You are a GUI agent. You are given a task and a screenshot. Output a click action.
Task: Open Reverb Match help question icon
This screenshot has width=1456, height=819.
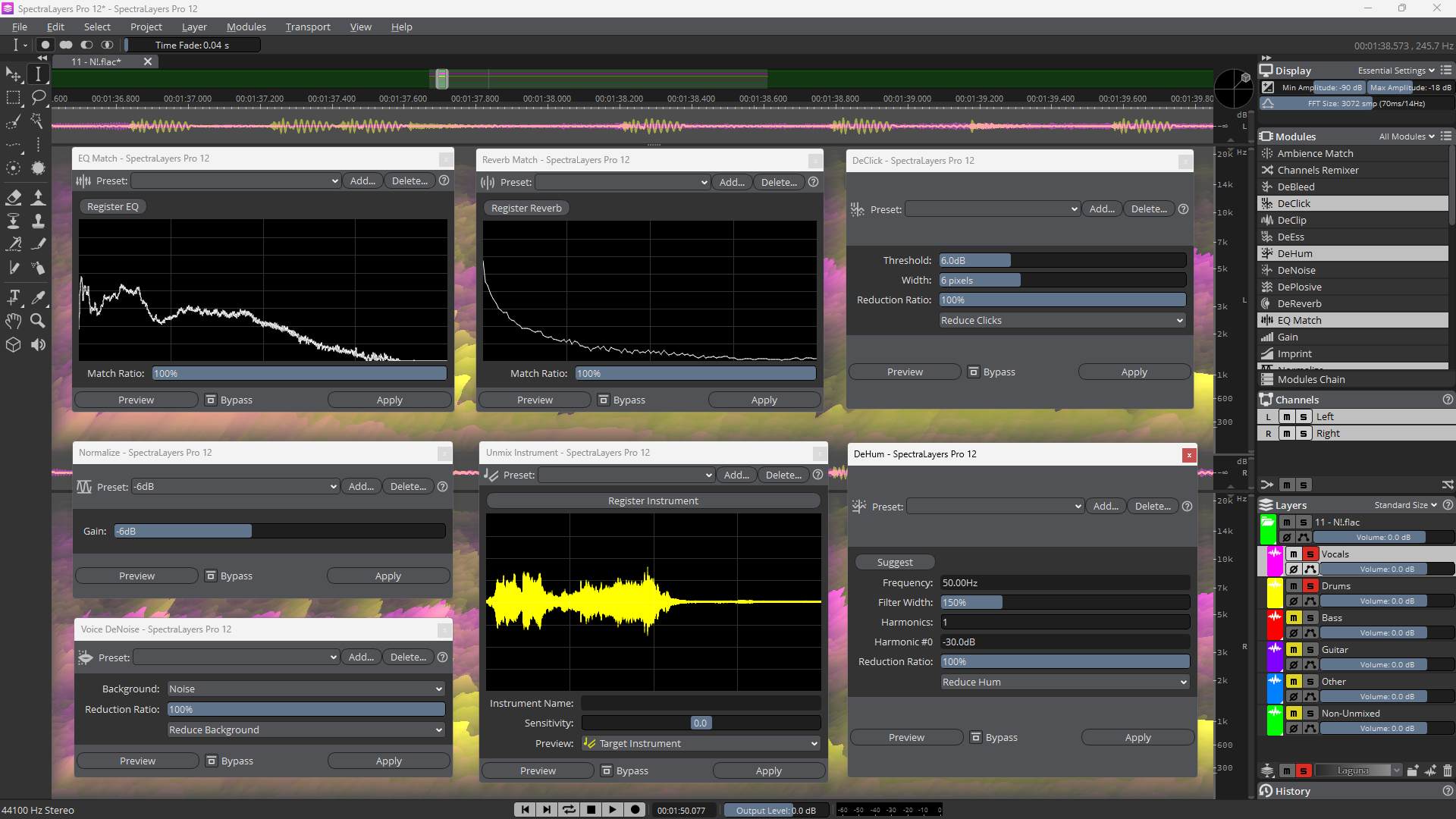tap(813, 182)
